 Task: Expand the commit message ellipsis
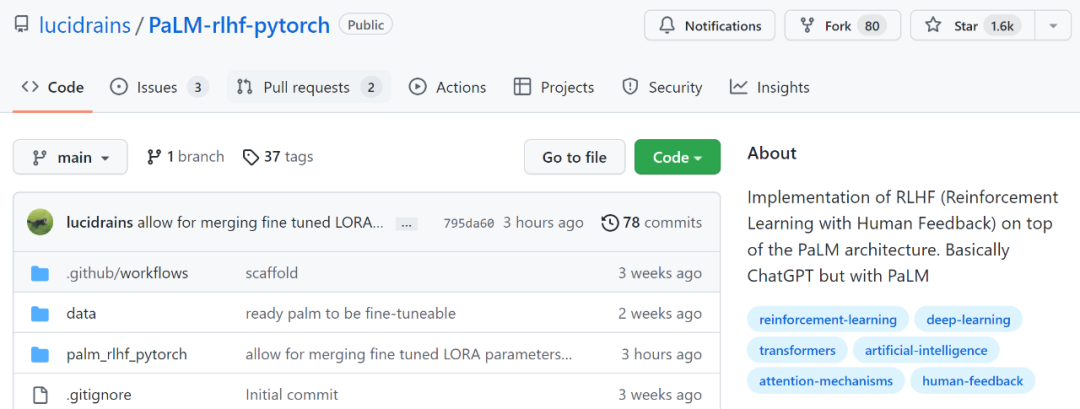[407, 223]
